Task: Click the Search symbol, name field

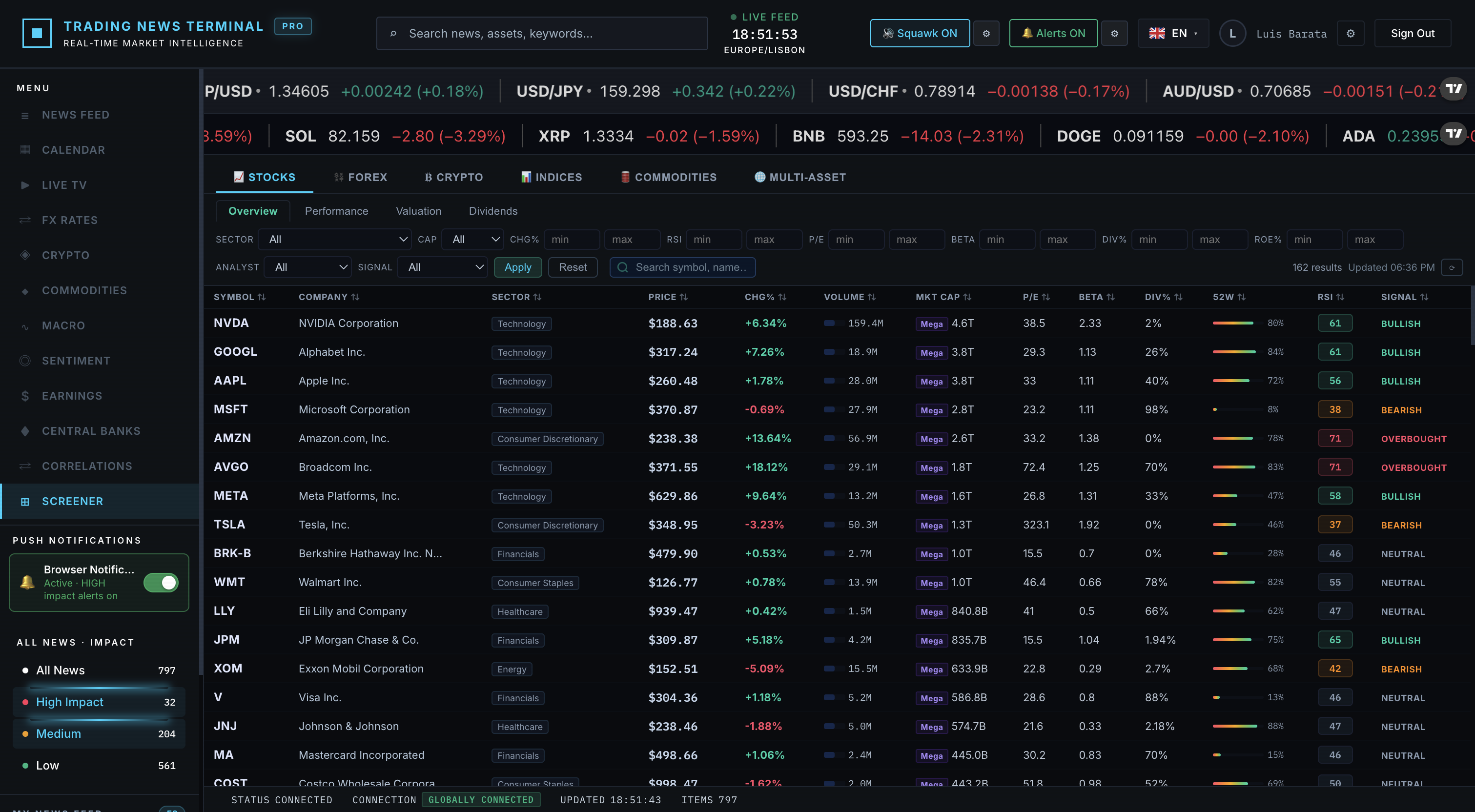Action: pos(682,267)
